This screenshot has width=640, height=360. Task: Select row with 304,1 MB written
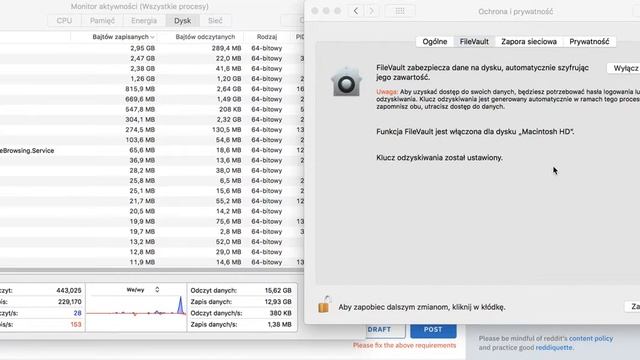tap(152, 120)
